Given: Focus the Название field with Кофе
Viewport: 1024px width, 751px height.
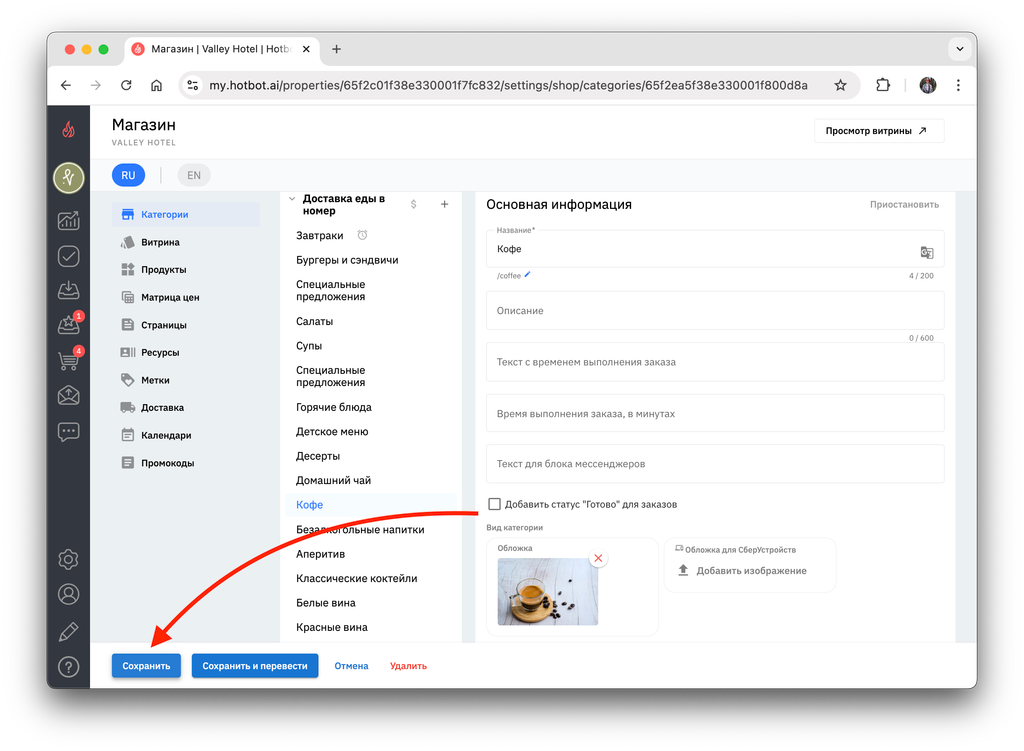Looking at the screenshot, I should pyautogui.click(x=715, y=249).
